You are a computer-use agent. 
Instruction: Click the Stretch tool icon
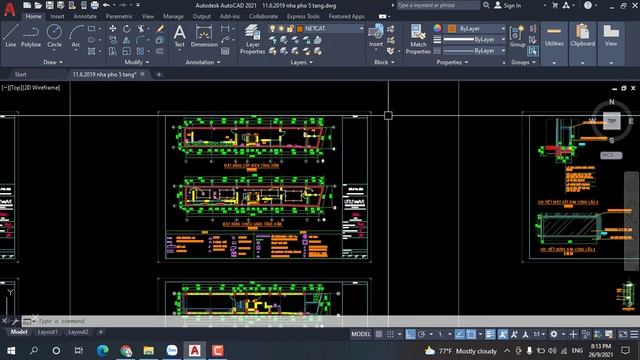click(x=113, y=51)
